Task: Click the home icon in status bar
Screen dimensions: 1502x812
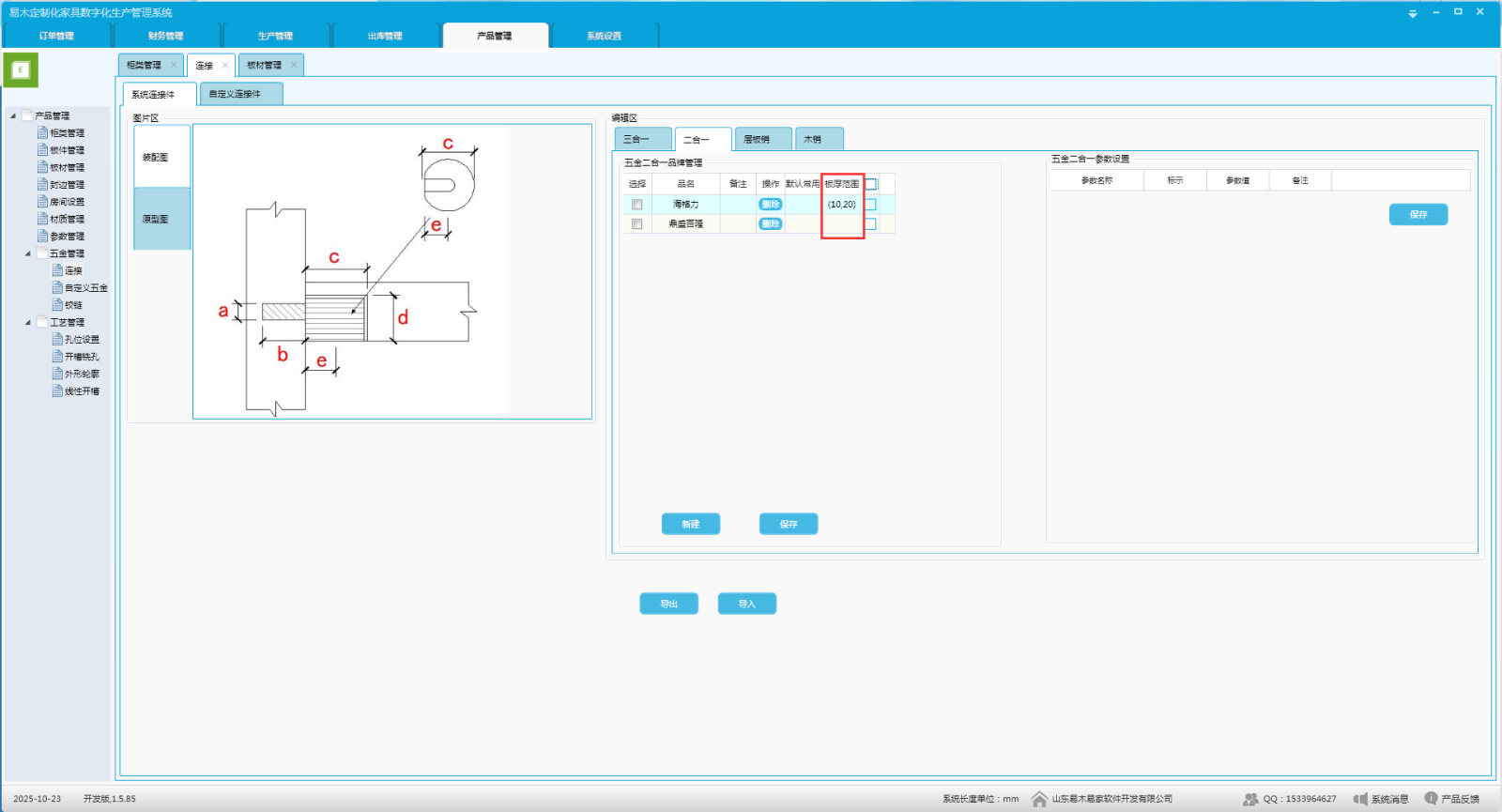Action: 1039,799
